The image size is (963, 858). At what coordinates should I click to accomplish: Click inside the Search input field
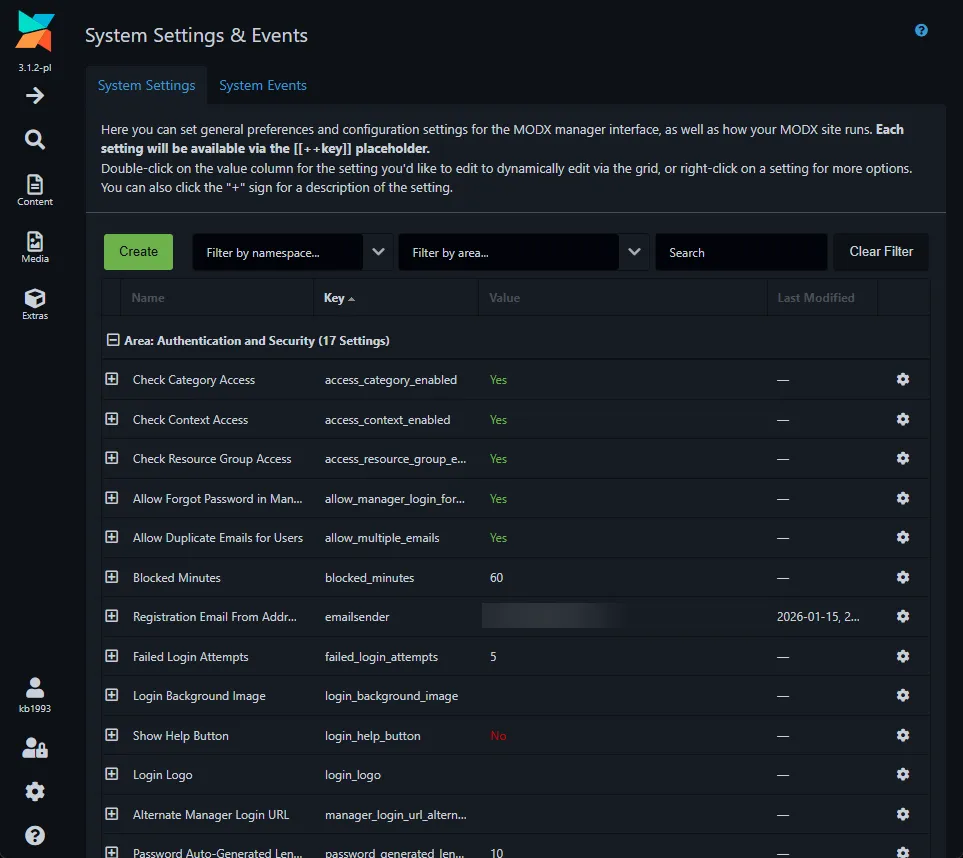pyautogui.click(x=740, y=252)
